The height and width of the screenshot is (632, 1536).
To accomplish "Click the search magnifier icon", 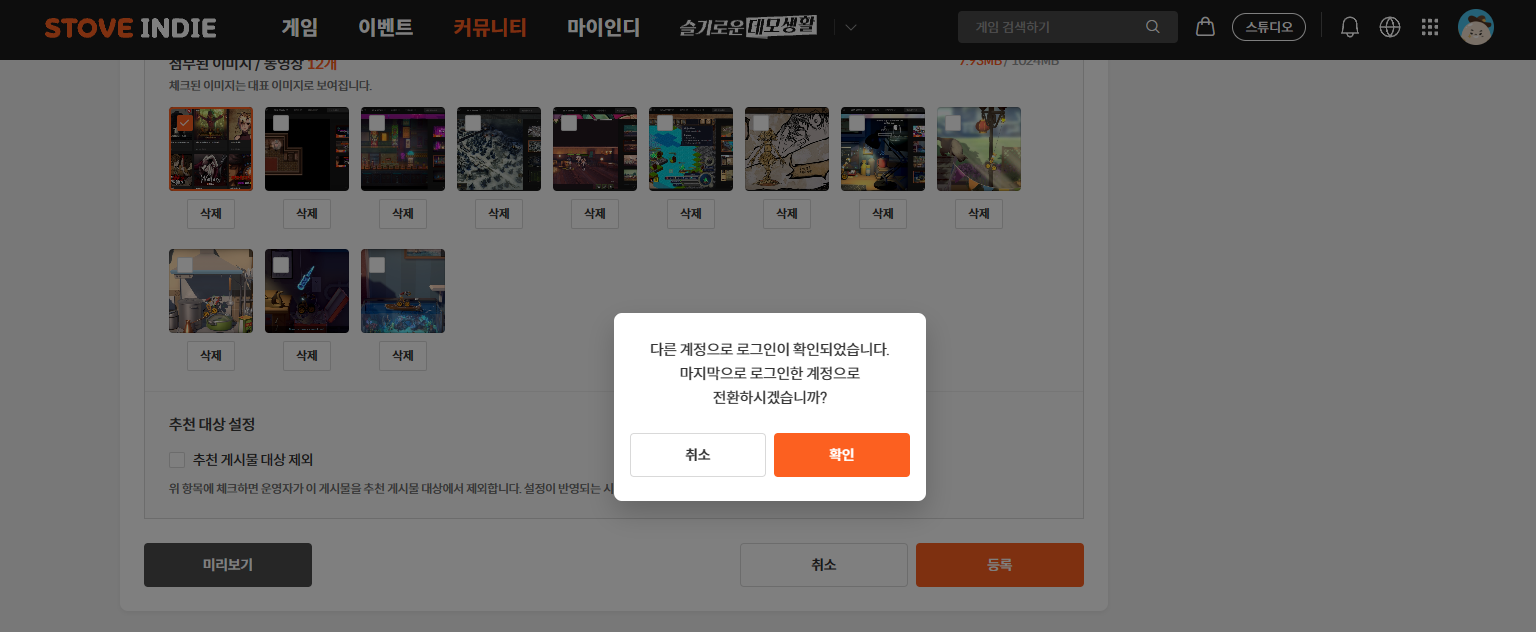I will (1153, 27).
